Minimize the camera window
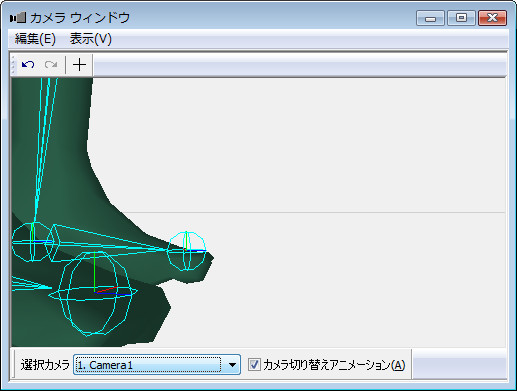Screen dimensions: 517x391 (x=430, y=18)
